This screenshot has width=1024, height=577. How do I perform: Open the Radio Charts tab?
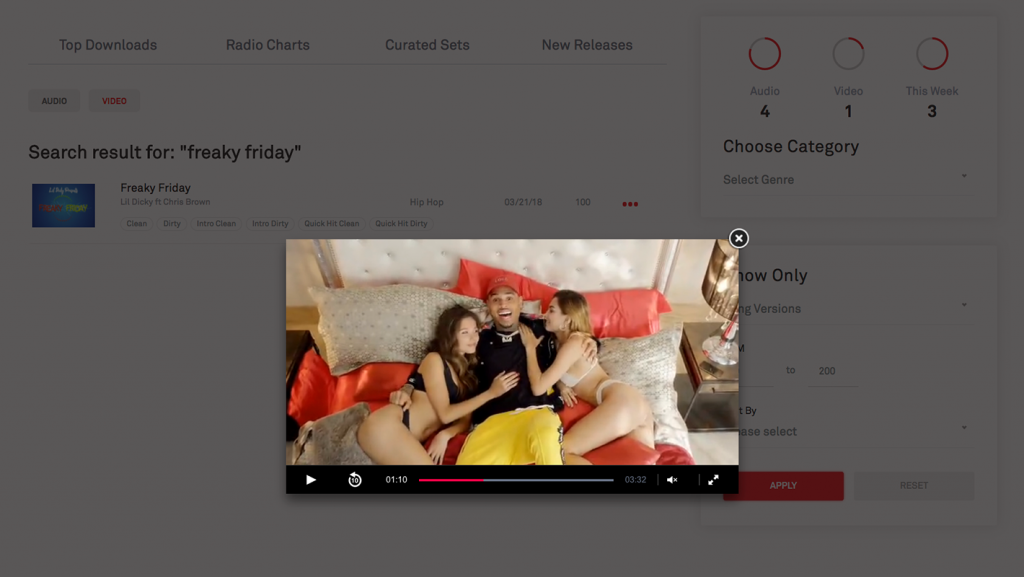267,45
